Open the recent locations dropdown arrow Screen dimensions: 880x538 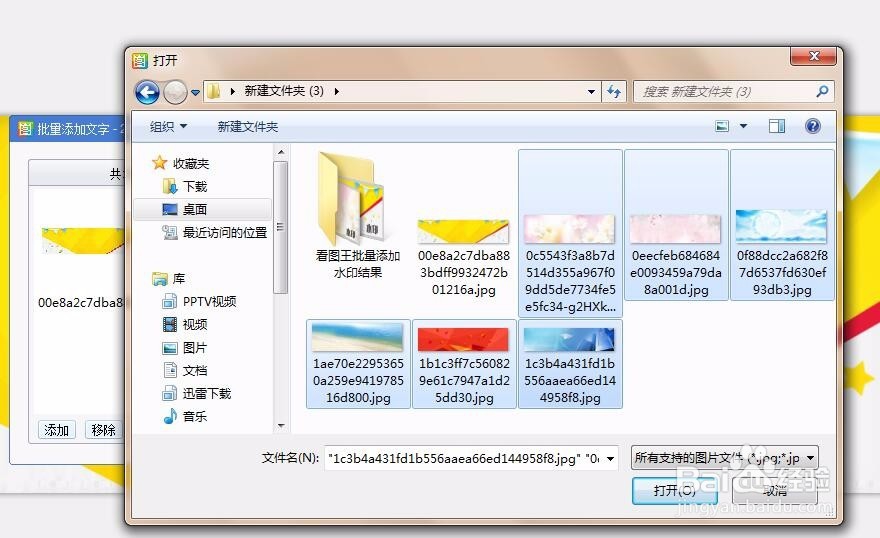(195, 92)
